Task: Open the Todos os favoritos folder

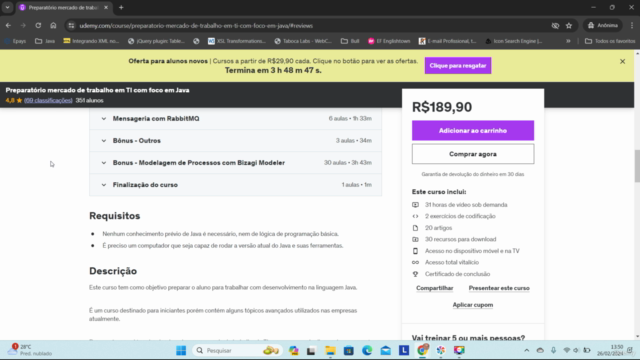Action: tap(610, 41)
